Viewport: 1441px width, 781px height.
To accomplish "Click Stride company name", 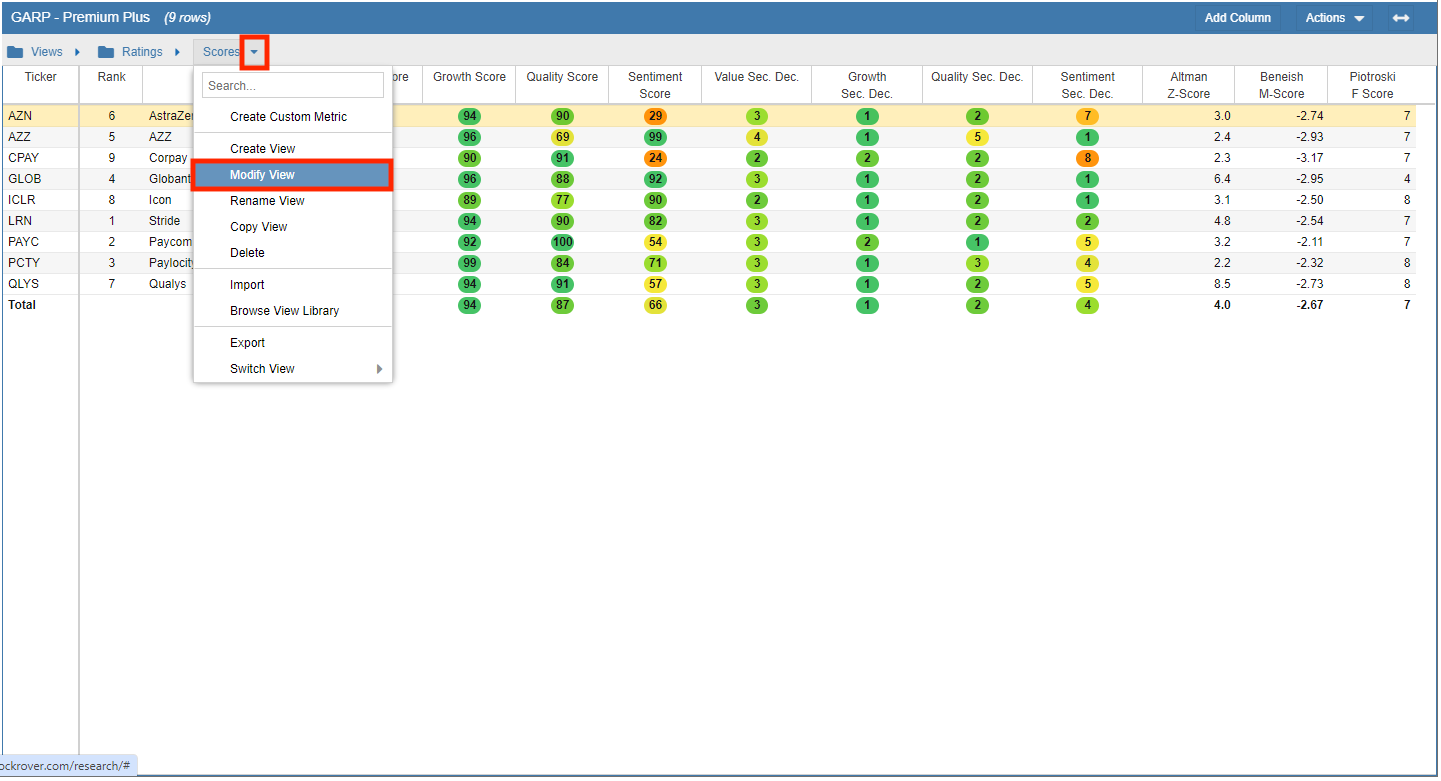I will (x=164, y=221).
